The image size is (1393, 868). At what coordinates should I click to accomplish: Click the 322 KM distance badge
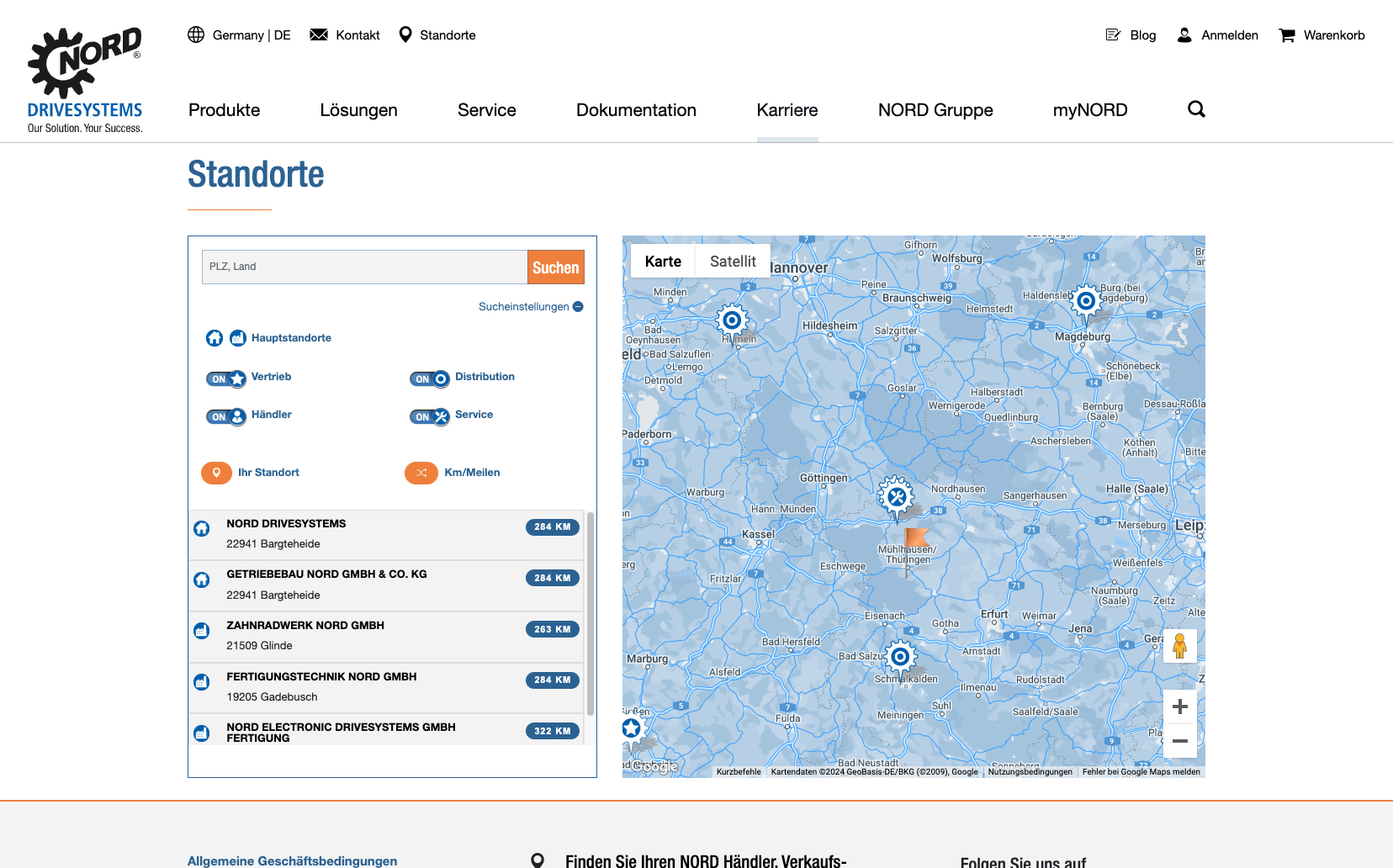click(x=553, y=731)
